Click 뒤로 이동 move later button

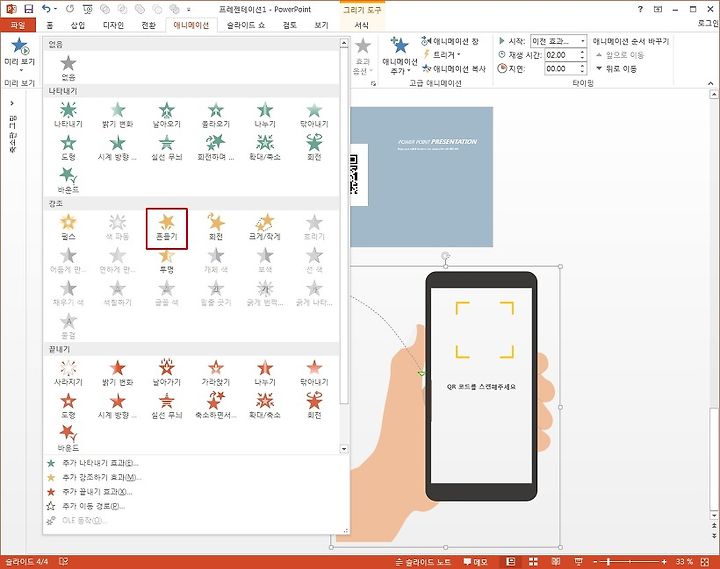[616, 69]
